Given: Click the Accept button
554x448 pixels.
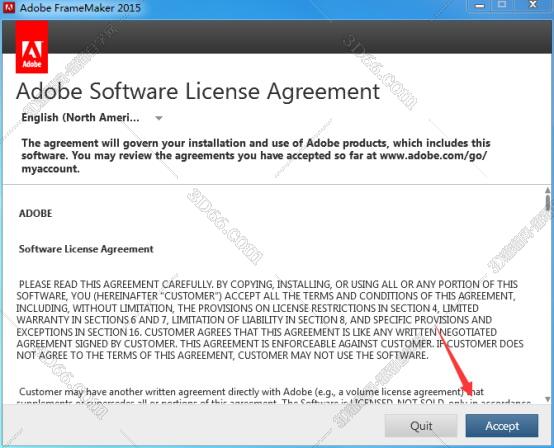Looking at the screenshot, I should [x=502, y=425].
